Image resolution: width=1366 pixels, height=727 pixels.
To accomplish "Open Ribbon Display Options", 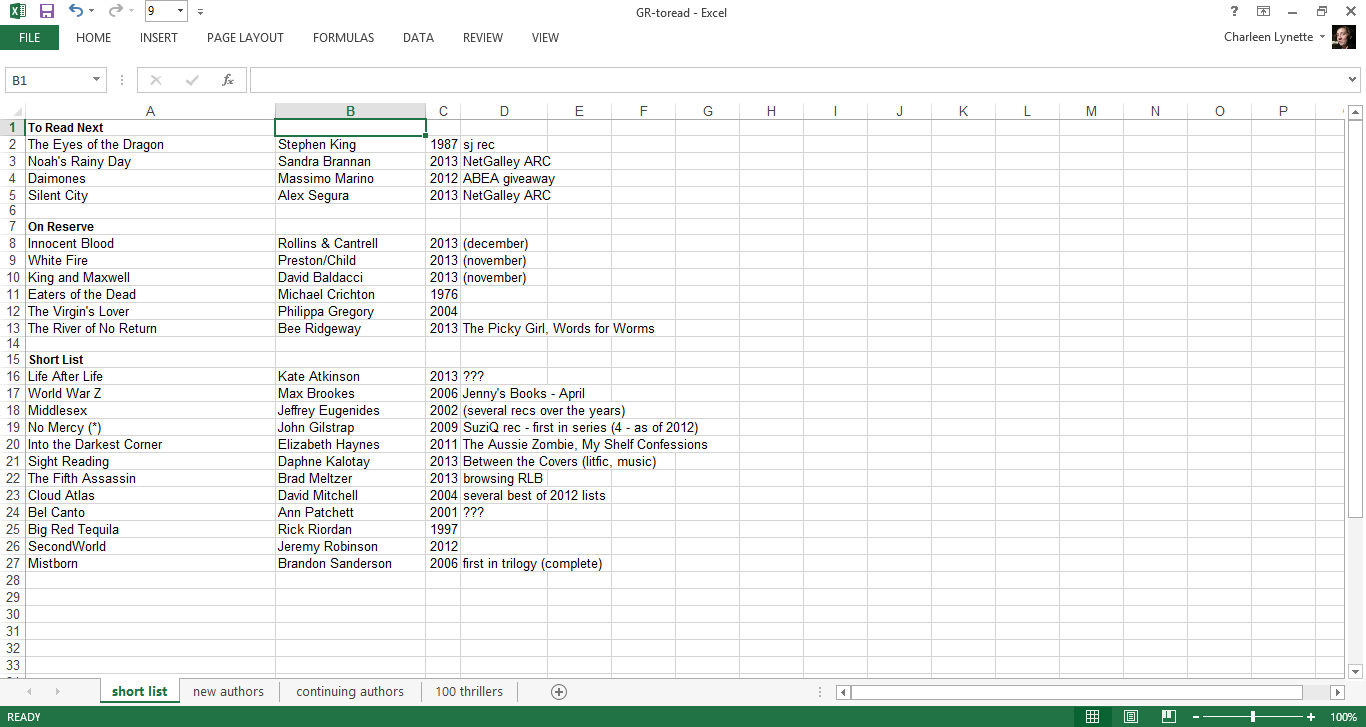I will (1263, 12).
